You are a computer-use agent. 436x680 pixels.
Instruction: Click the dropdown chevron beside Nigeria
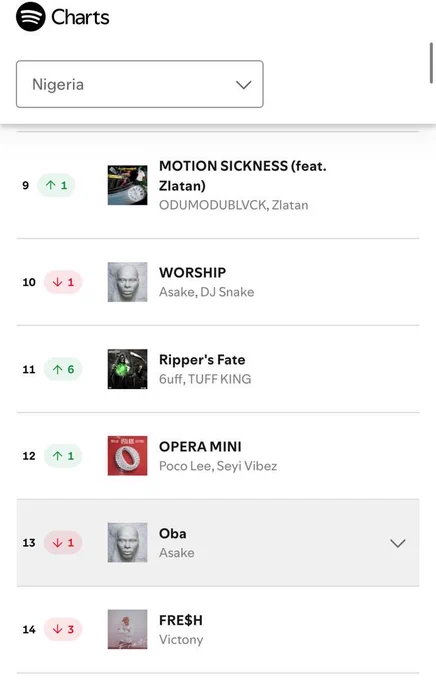244,85
